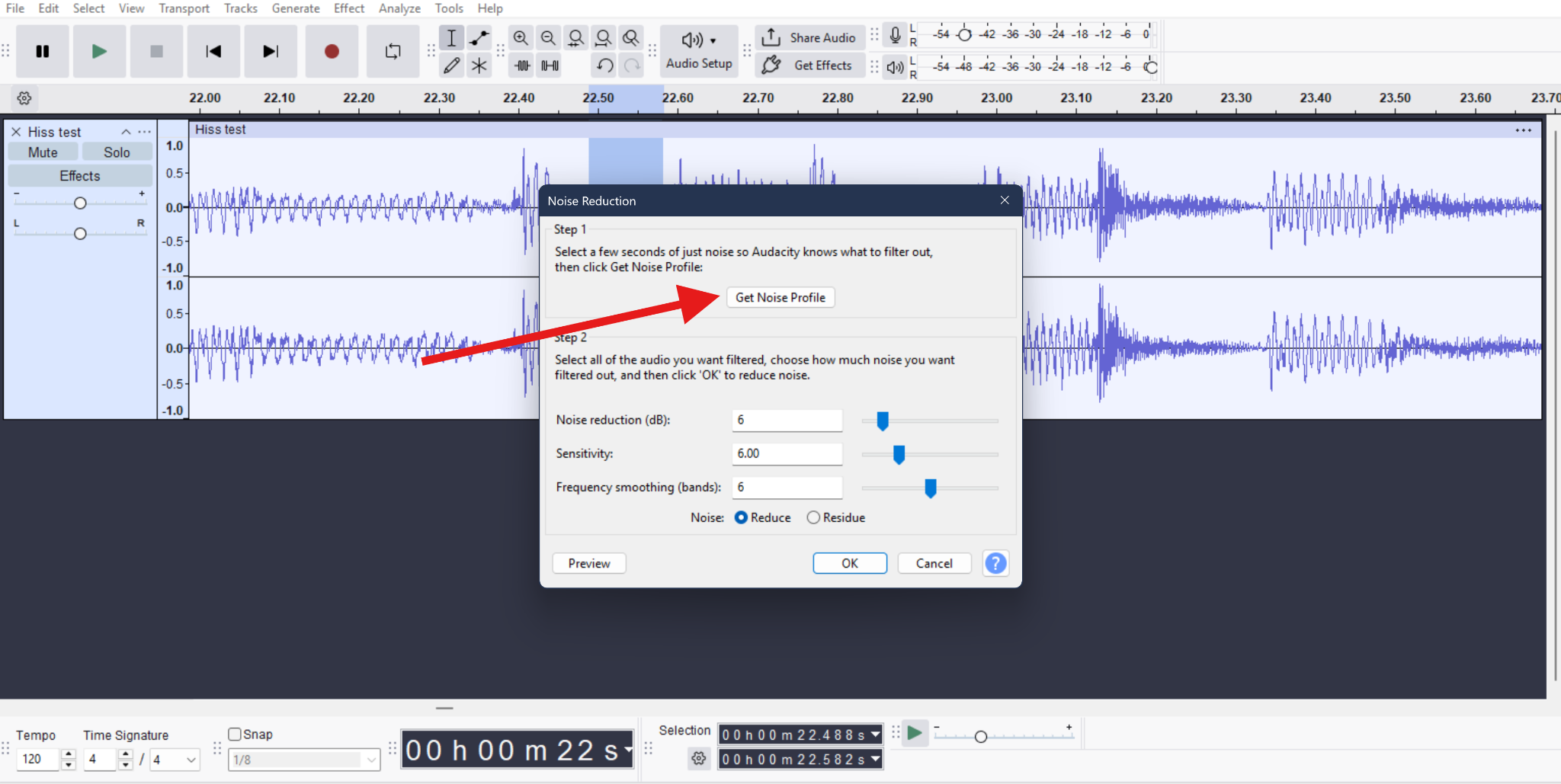The image size is (1561, 784).
Task: Open the Transport menu
Action: pos(184,8)
